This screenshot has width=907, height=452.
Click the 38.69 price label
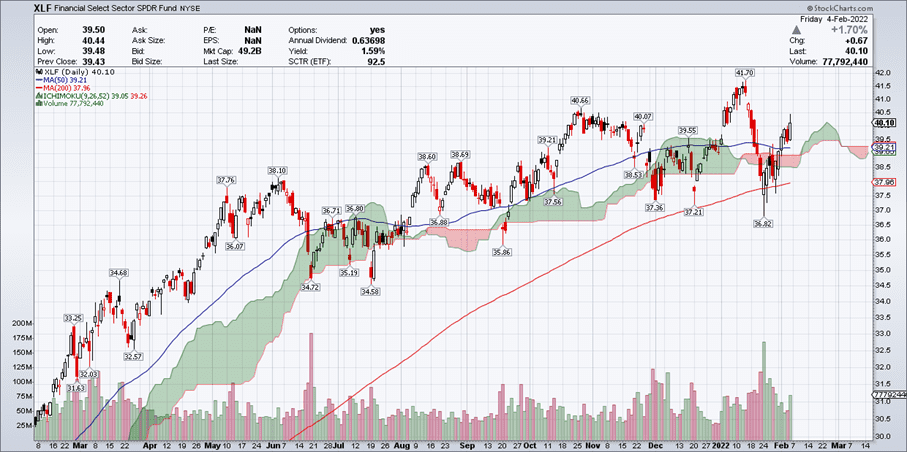pyautogui.click(x=460, y=155)
